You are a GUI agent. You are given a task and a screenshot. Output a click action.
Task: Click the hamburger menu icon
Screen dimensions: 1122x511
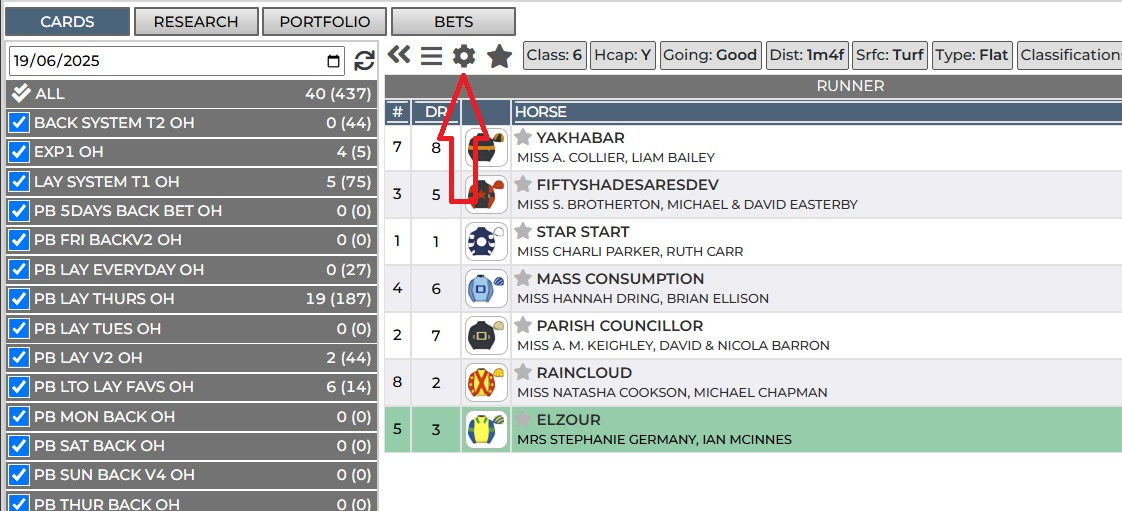pyautogui.click(x=431, y=56)
